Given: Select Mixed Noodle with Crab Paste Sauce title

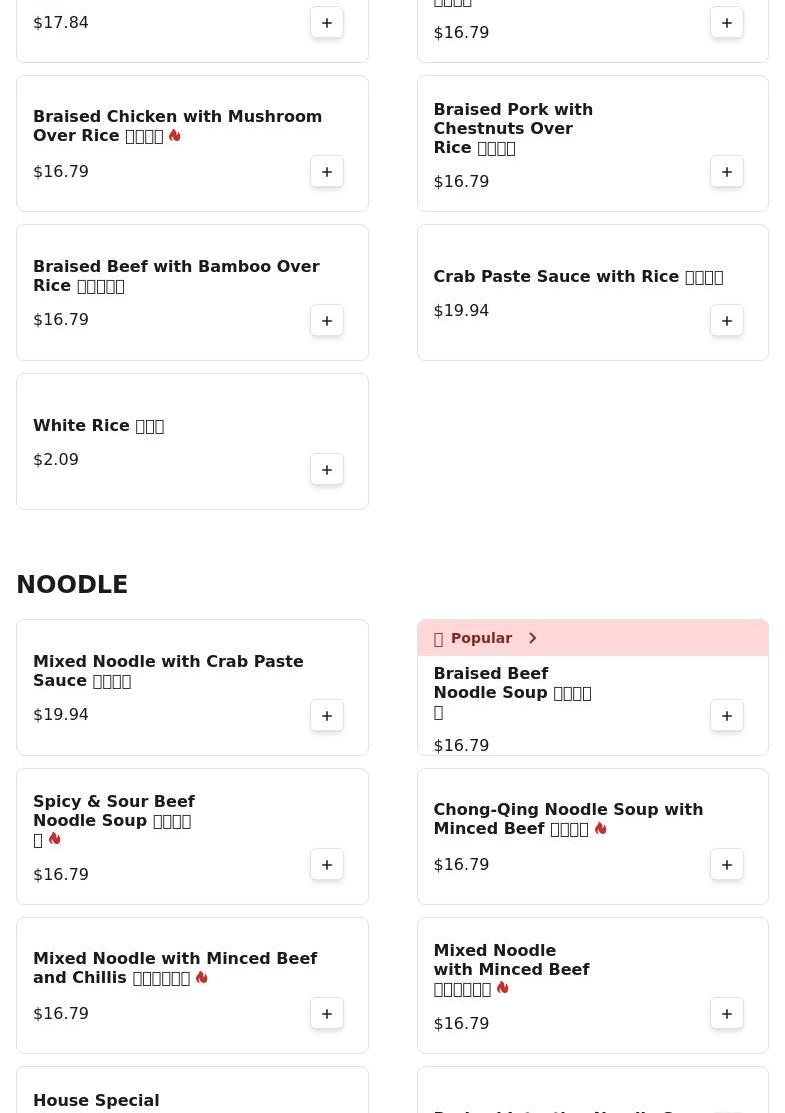Looking at the screenshot, I should pos(168,671).
